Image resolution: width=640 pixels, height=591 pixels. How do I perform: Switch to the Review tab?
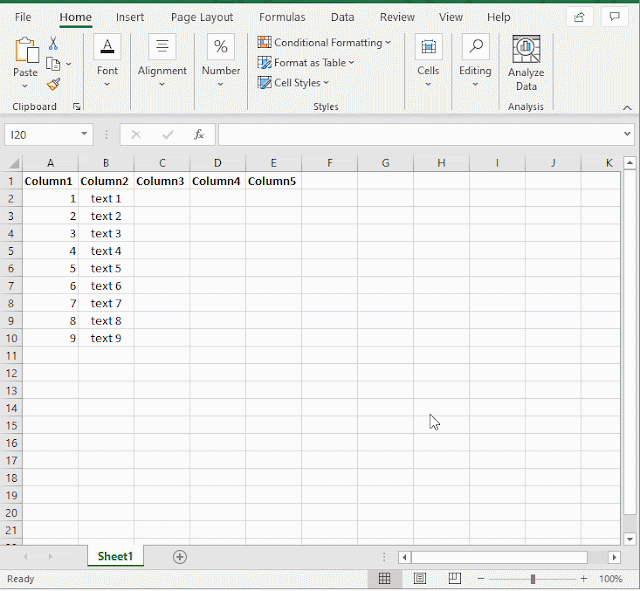pos(397,17)
